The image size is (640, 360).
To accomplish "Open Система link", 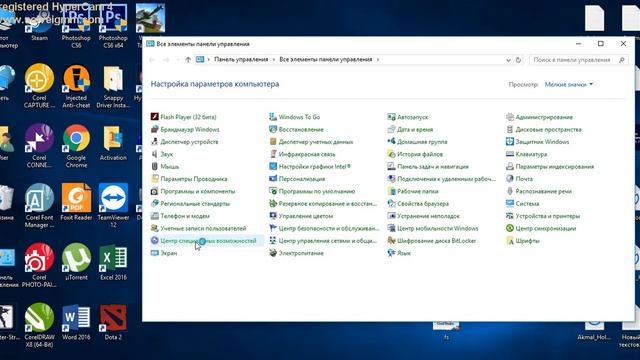I will tap(527, 203).
